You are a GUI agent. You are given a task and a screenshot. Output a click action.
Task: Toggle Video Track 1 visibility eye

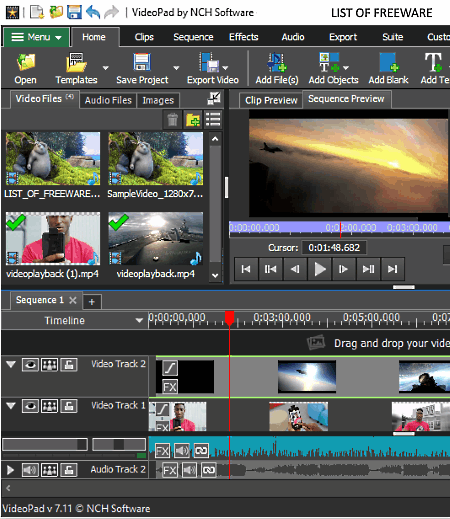30,406
